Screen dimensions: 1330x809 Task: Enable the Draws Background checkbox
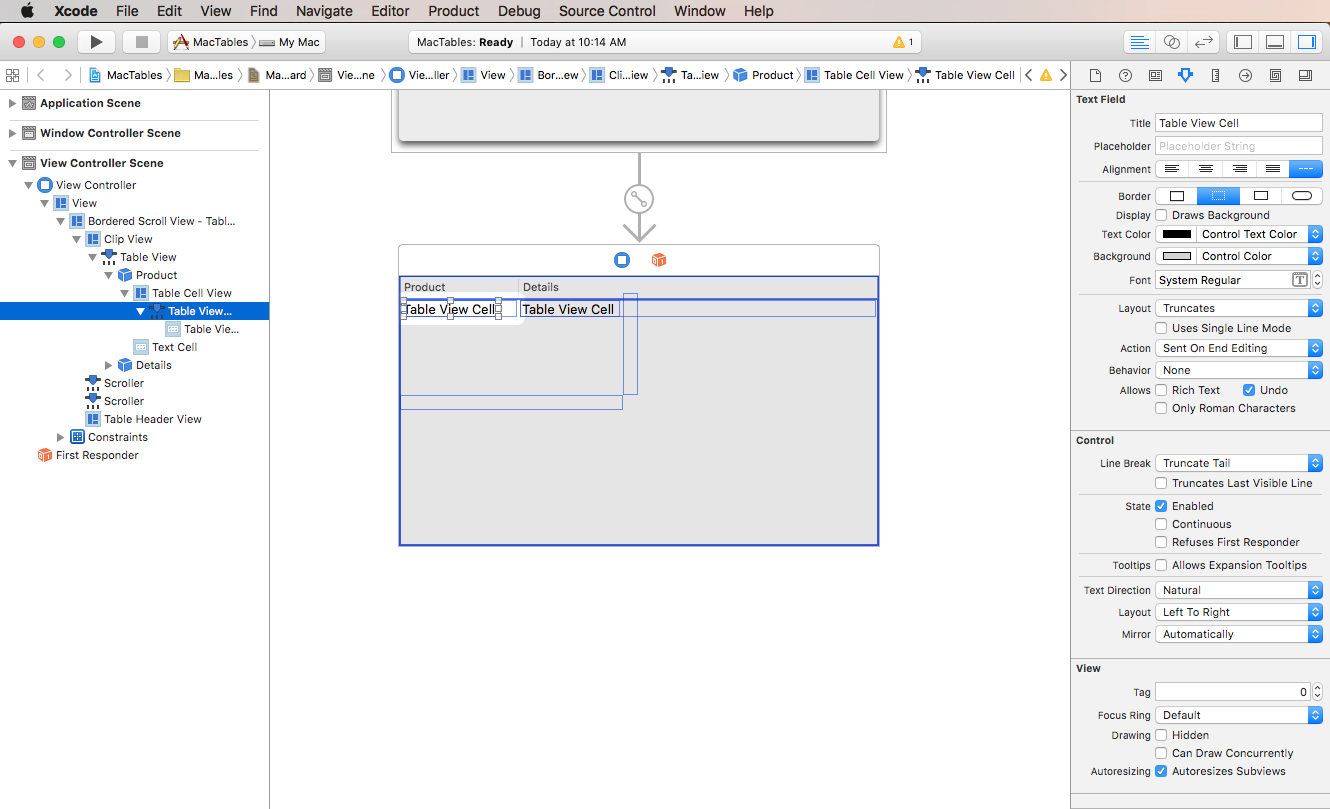click(1161, 215)
